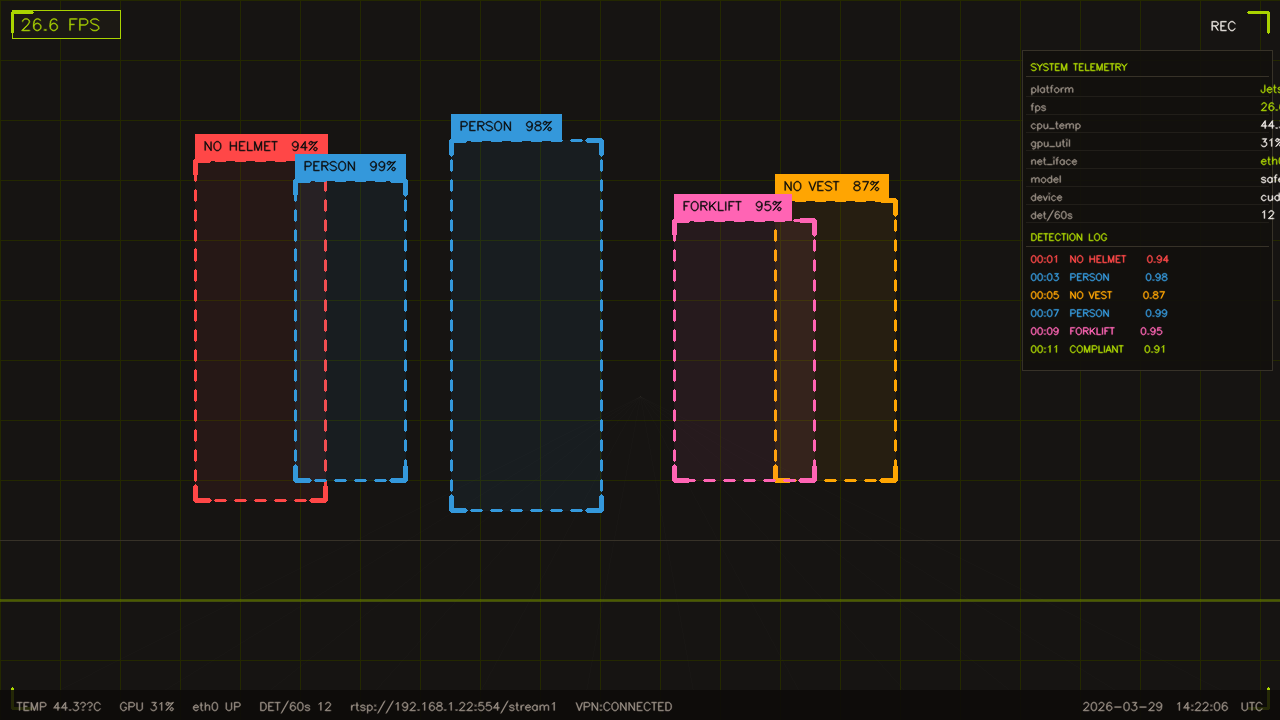Image resolution: width=1280 pixels, height=720 pixels.
Task: Collapse the DETECTION LOG section
Action: point(1069,237)
